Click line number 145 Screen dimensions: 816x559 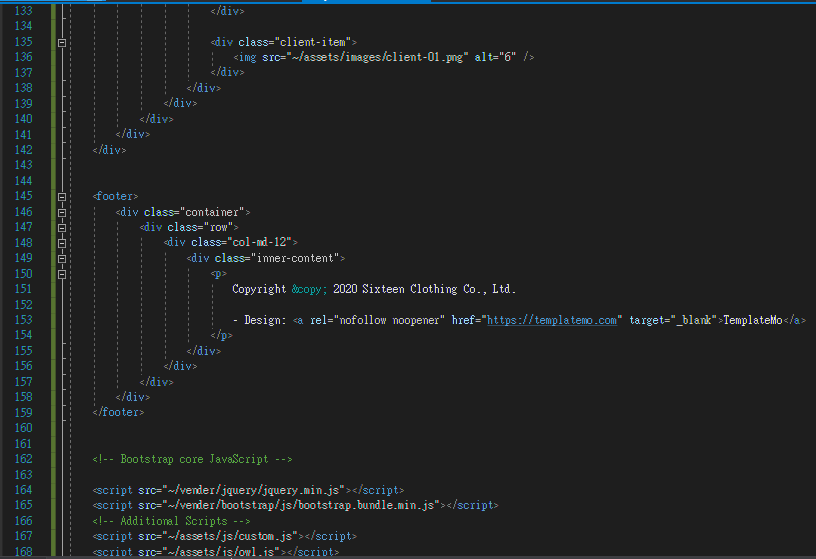tap(23, 196)
